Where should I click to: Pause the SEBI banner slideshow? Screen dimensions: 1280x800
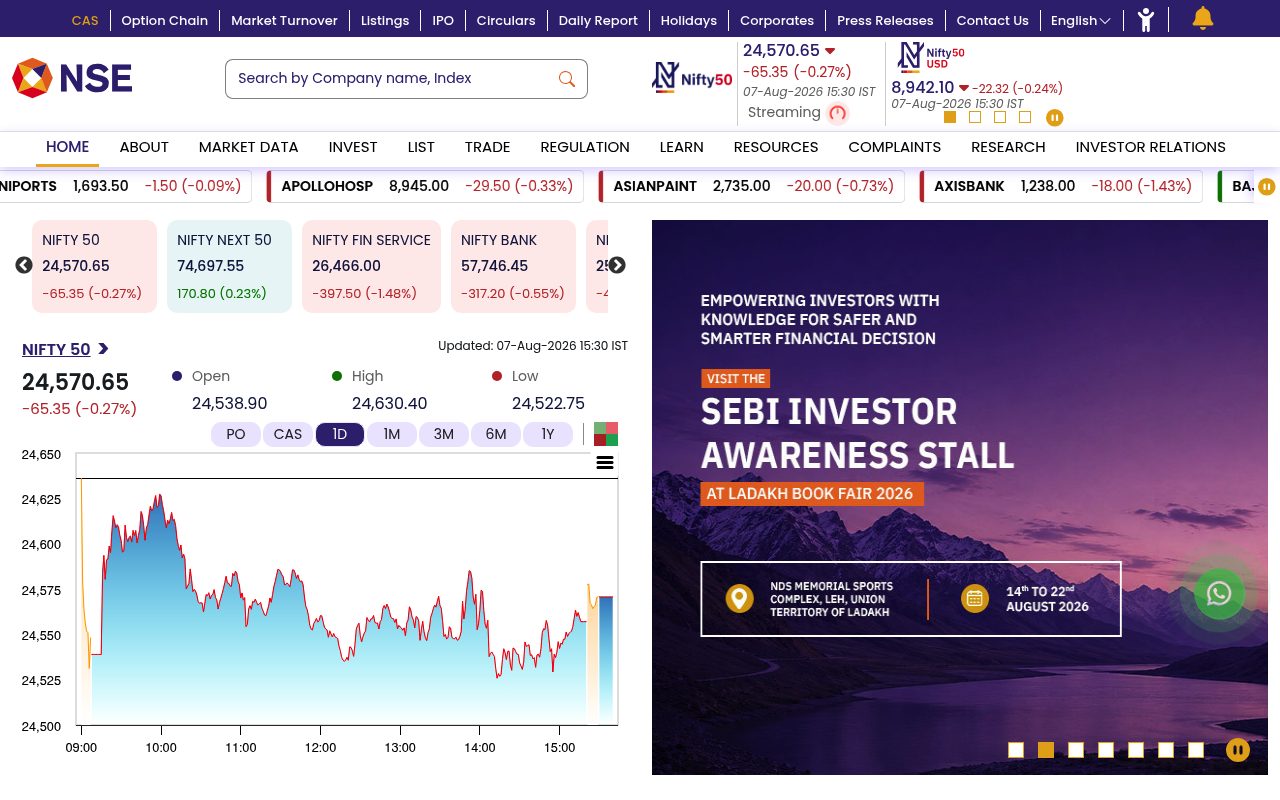click(1238, 750)
